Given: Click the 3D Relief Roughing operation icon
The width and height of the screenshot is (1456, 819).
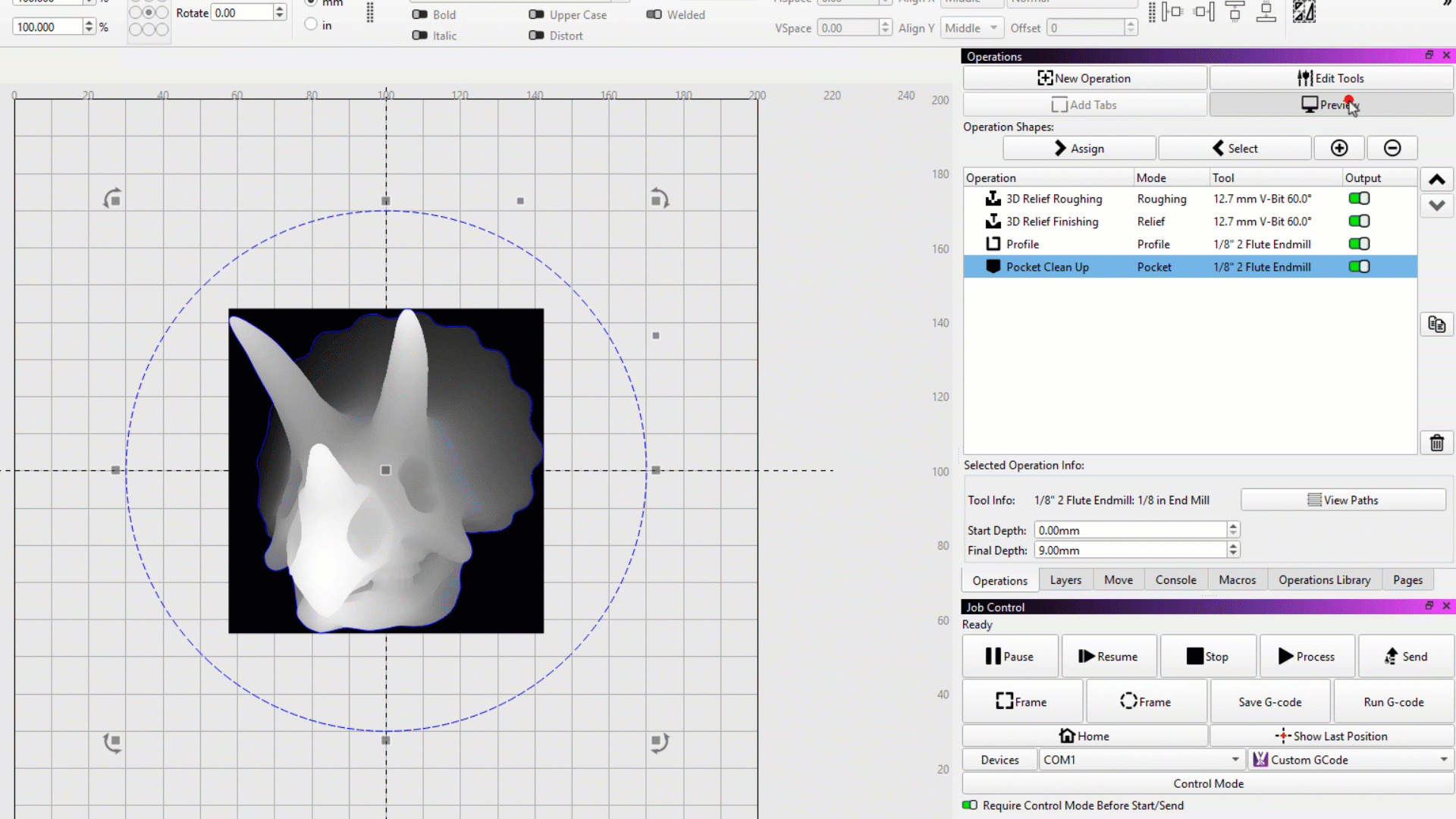Looking at the screenshot, I should coord(993,199).
